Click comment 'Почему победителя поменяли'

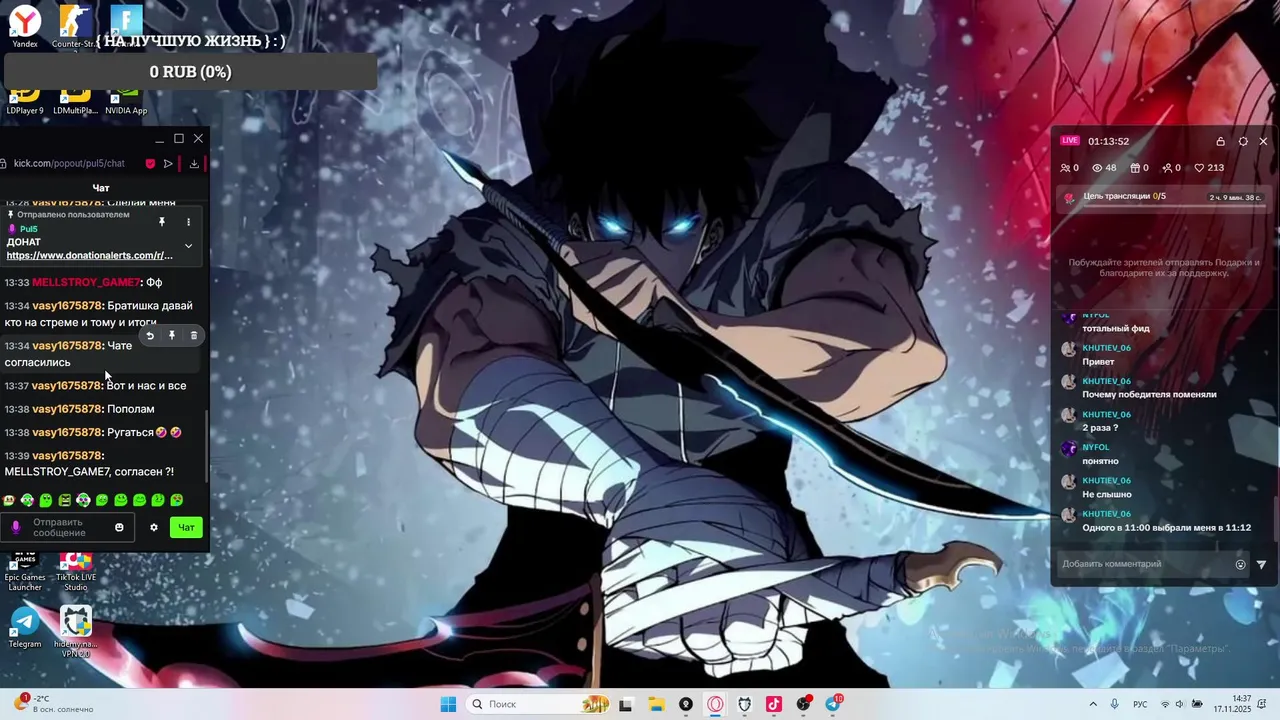point(1149,394)
